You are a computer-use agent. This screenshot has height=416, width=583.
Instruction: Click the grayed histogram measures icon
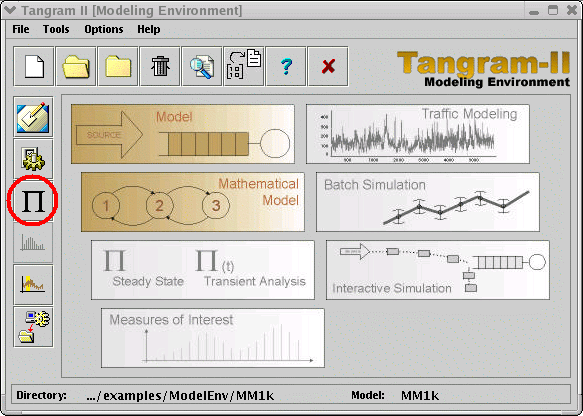coord(33,243)
